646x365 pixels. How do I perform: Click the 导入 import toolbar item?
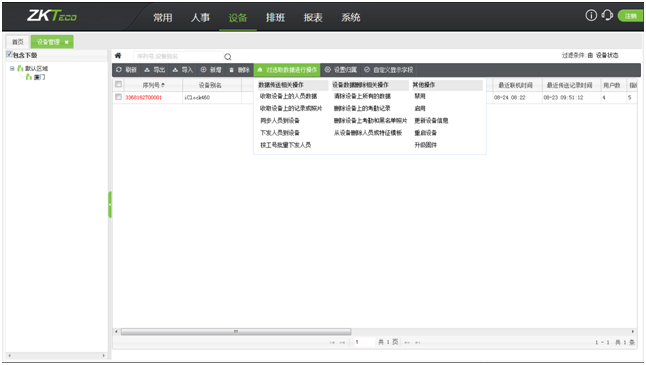[183, 70]
